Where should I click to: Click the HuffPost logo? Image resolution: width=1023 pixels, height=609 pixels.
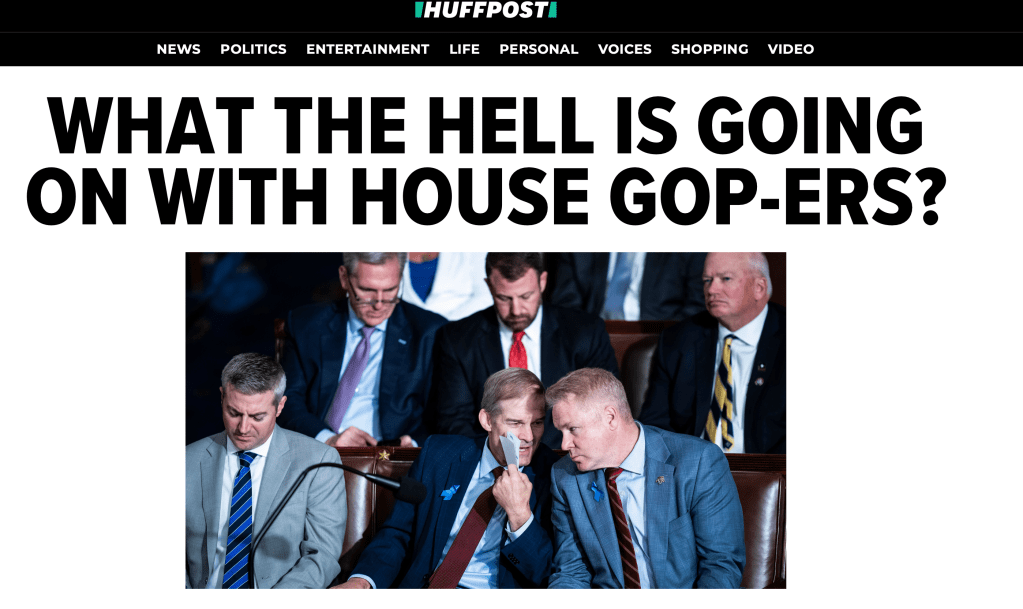click(485, 10)
